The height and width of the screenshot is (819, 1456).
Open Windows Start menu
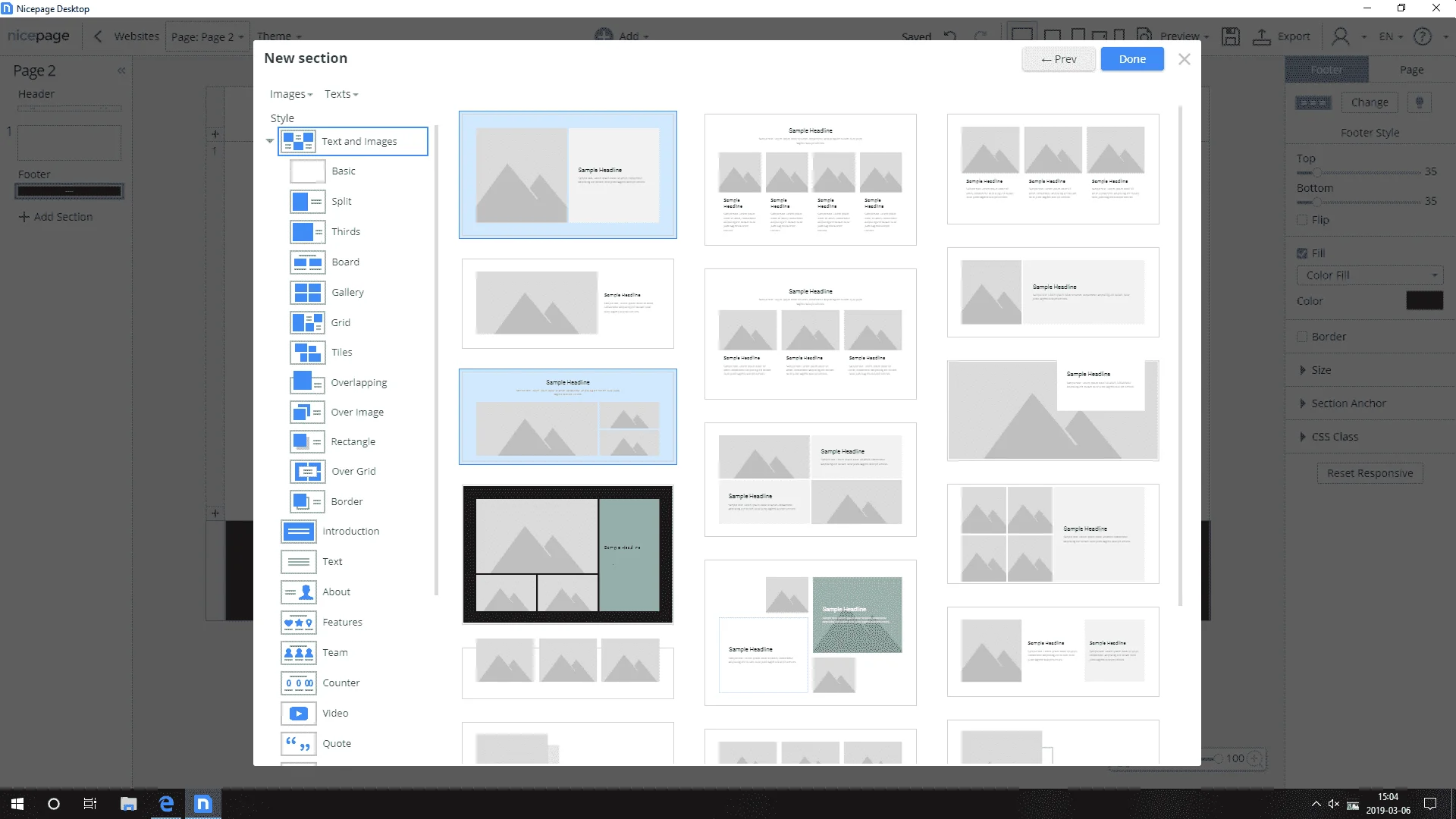17,804
